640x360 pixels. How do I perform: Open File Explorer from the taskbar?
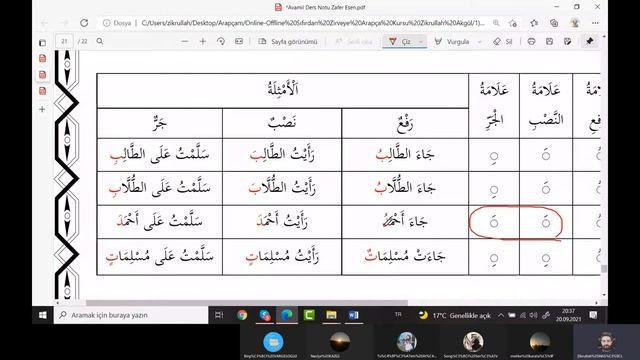tap(331, 315)
